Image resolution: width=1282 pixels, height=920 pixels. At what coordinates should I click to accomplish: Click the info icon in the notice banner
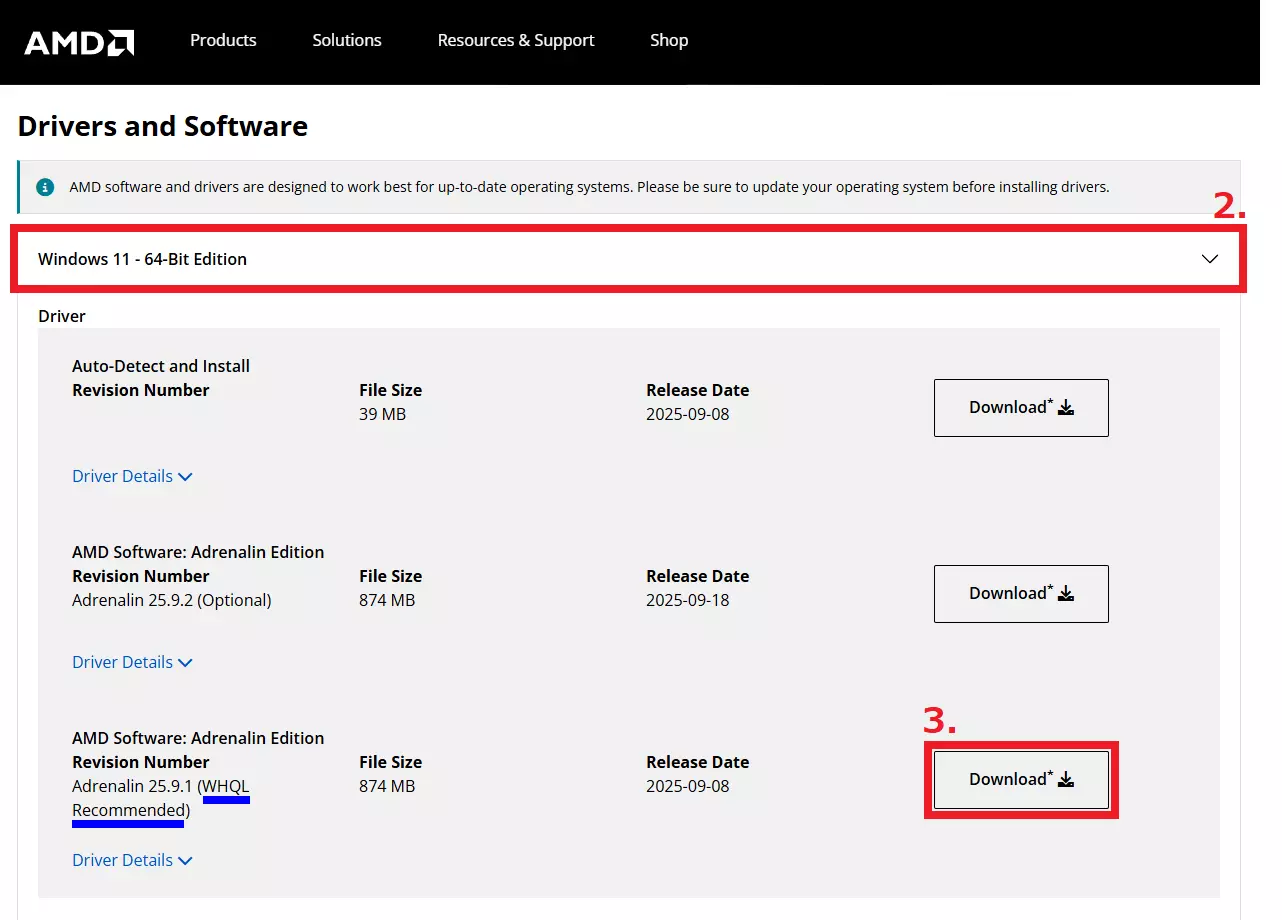45,187
